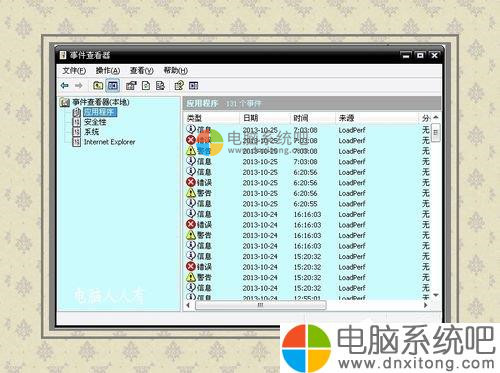Click the Export list toolbar icon

(x=160, y=86)
